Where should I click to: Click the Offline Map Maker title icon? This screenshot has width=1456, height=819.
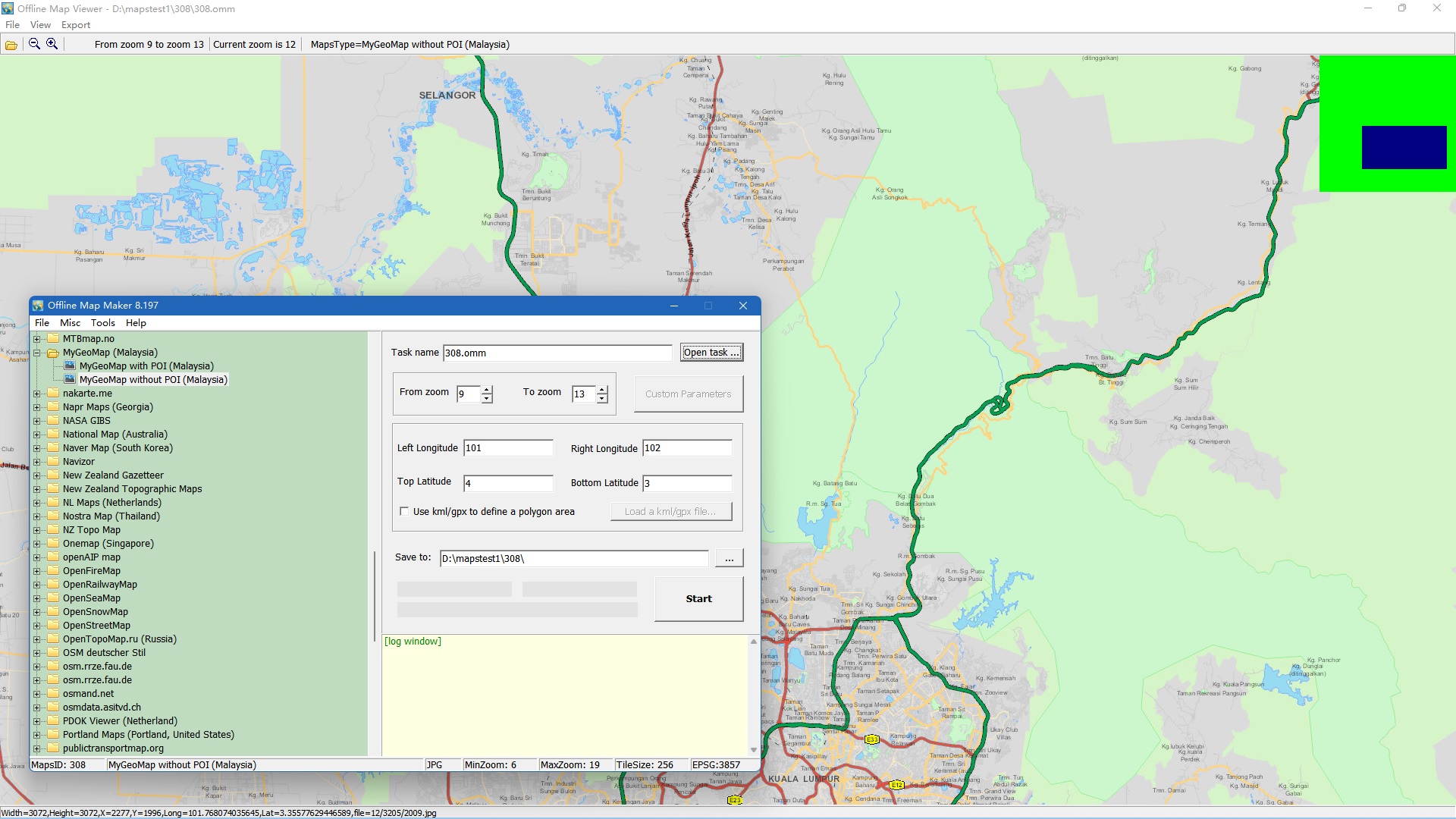pos(38,306)
